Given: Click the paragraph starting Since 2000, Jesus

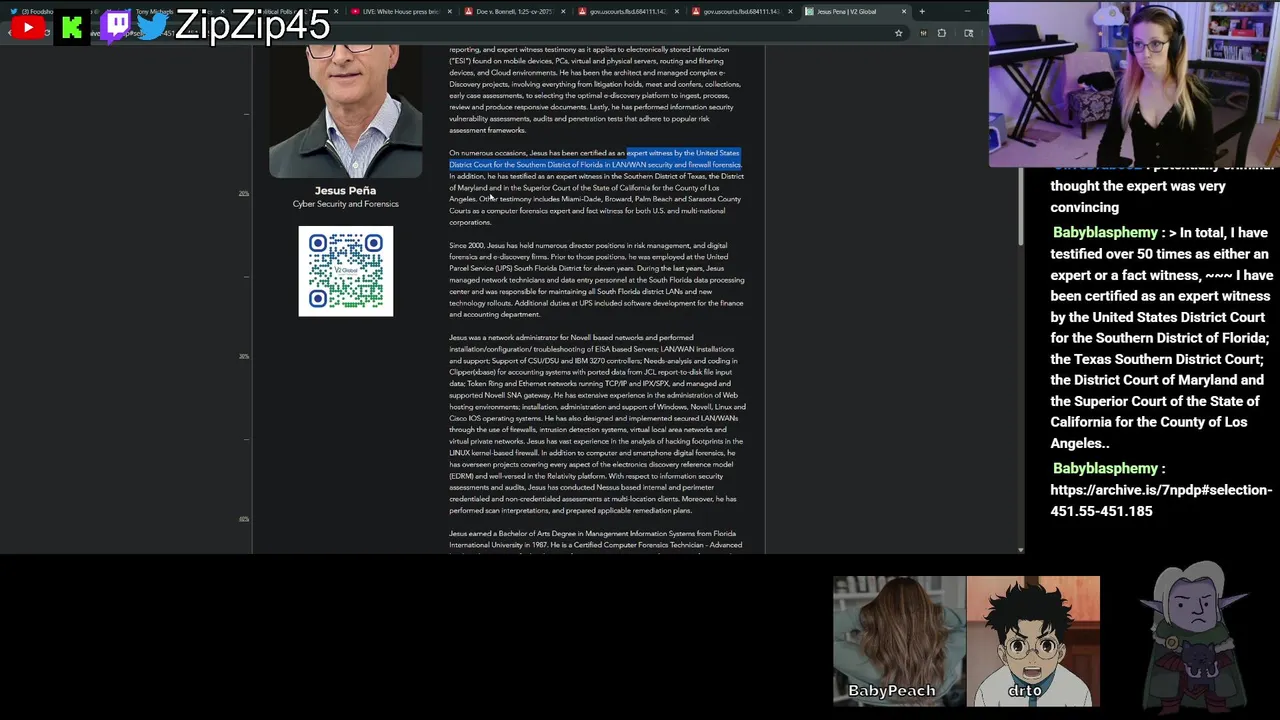Looking at the screenshot, I should 597,280.
